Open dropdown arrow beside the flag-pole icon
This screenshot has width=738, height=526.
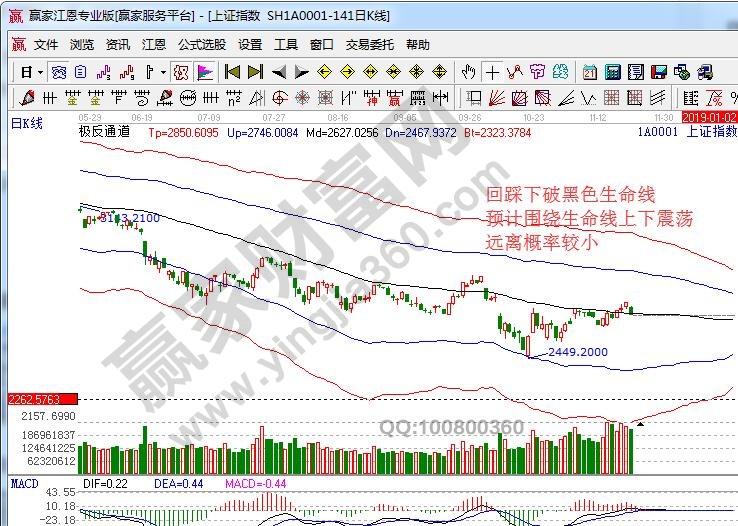[x=162, y=72]
